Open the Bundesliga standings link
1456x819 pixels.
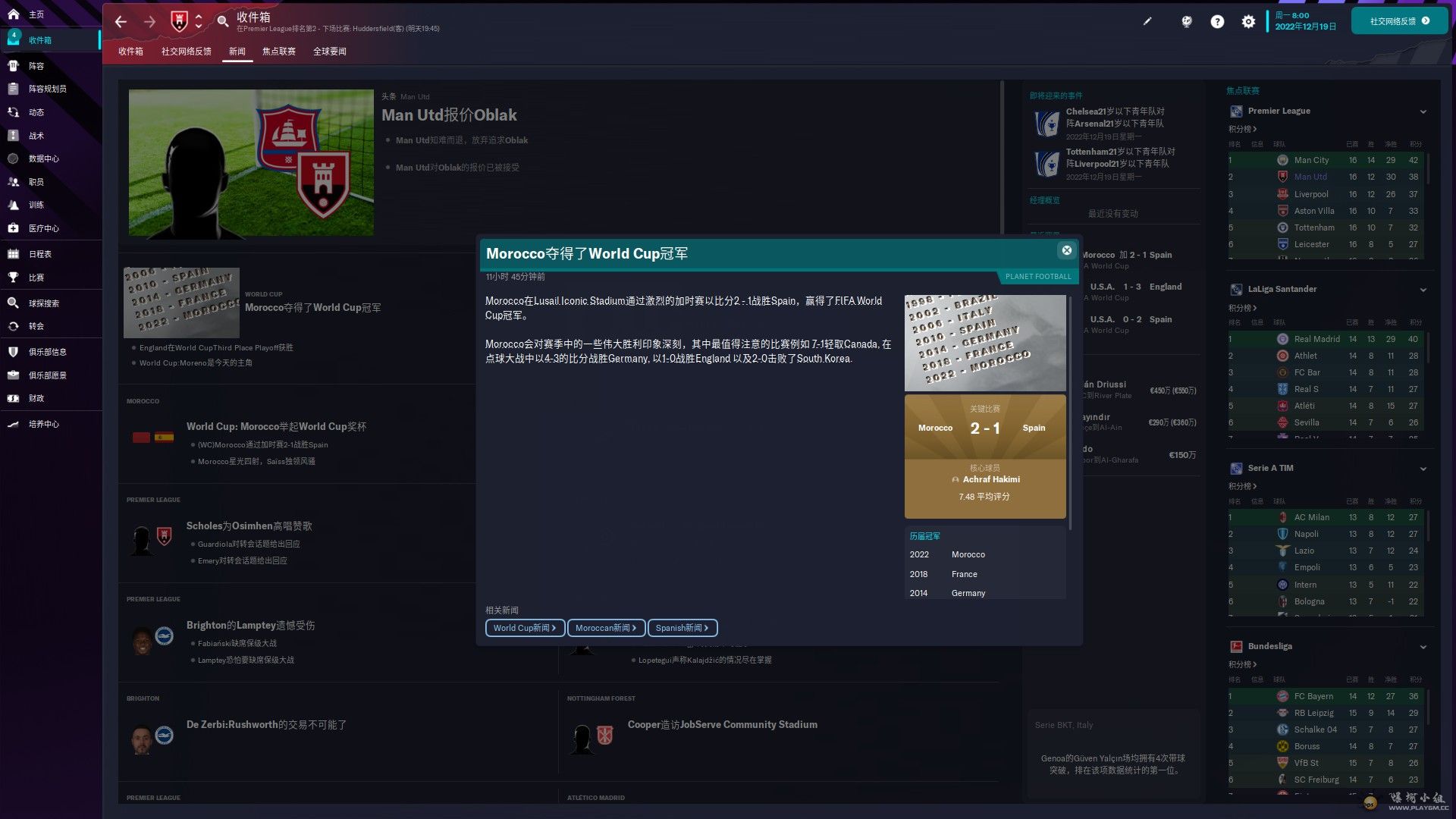(x=1243, y=664)
